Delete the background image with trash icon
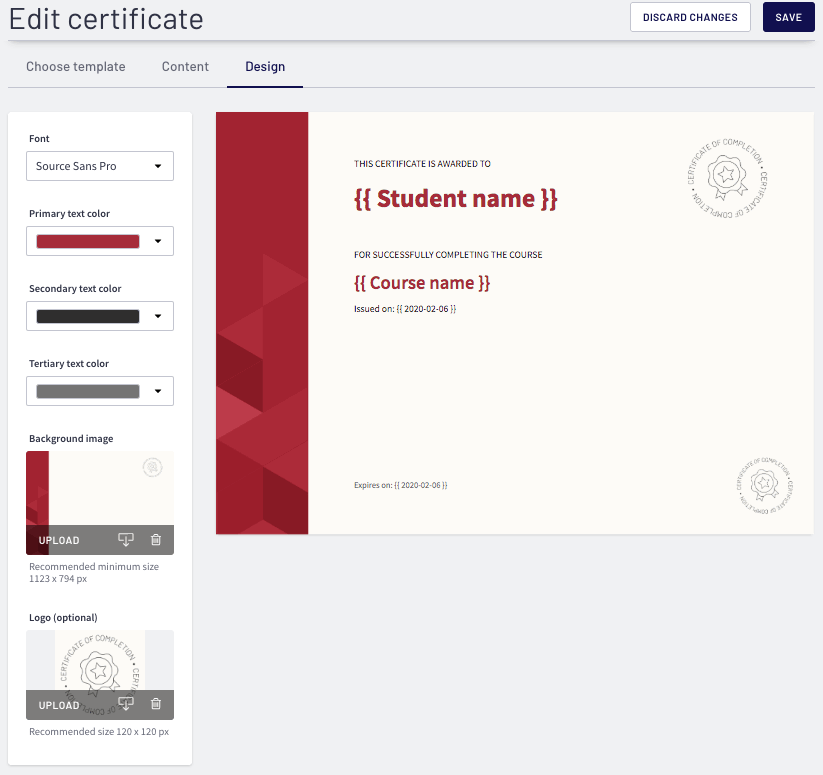The image size is (823, 775). (156, 539)
